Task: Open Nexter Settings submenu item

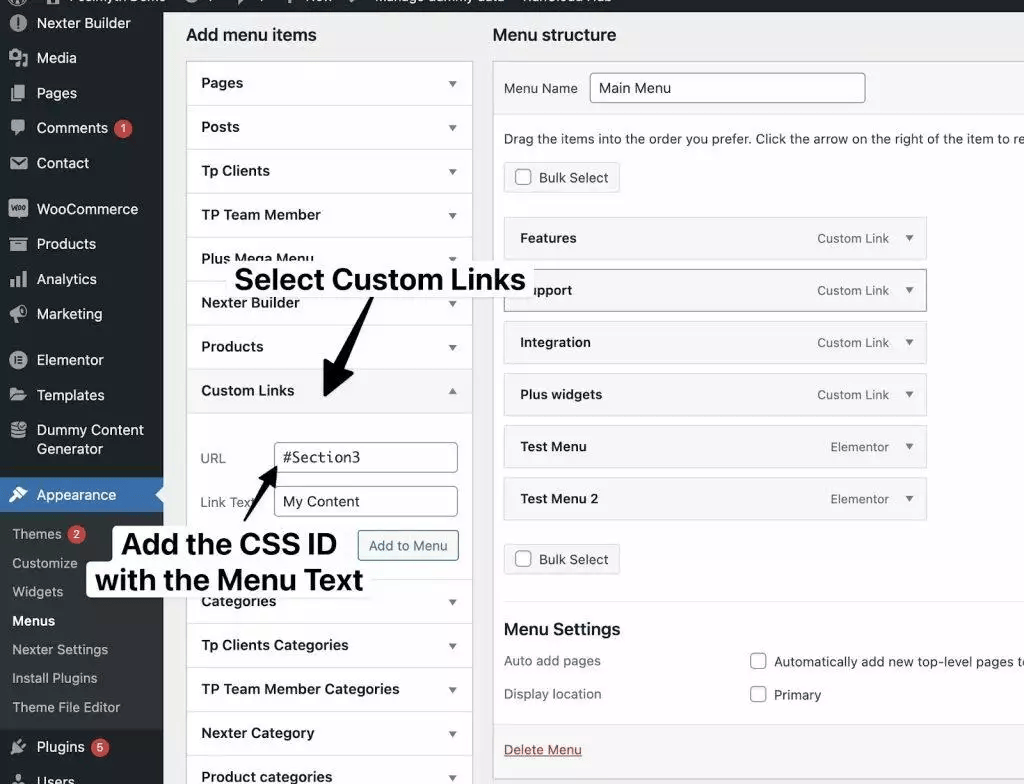Action: (60, 649)
